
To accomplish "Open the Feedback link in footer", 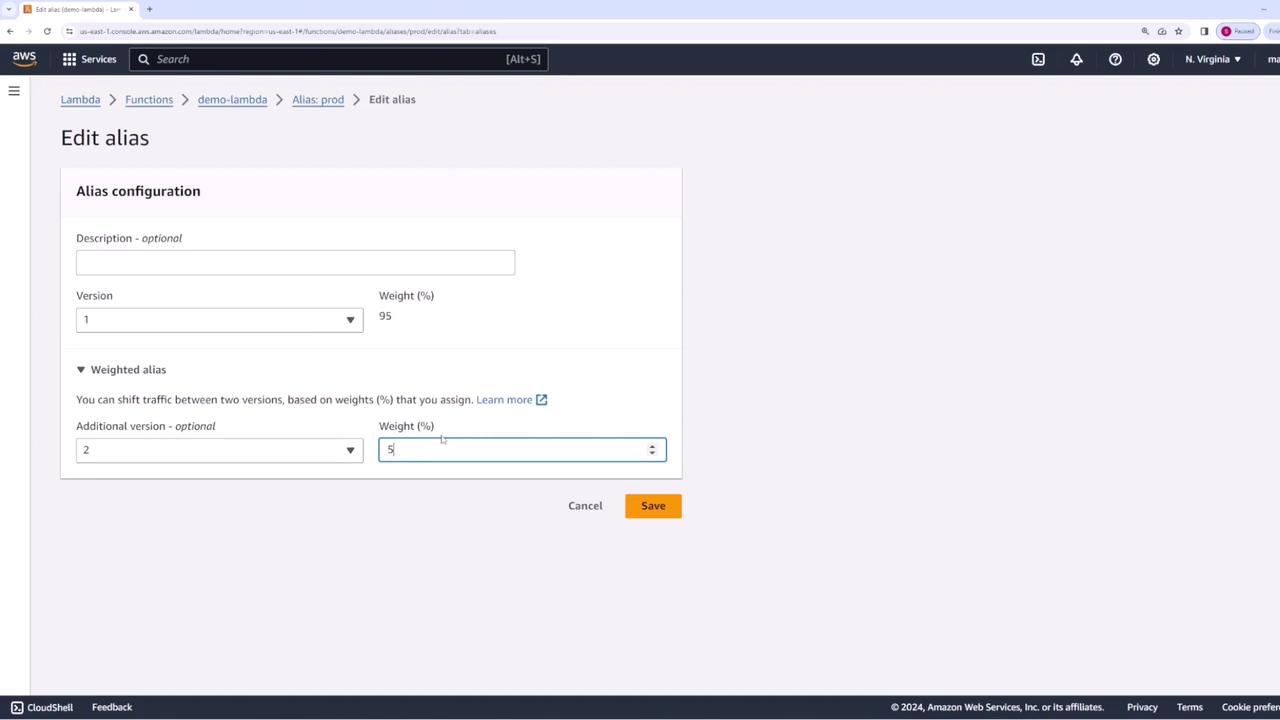I will (112, 707).
